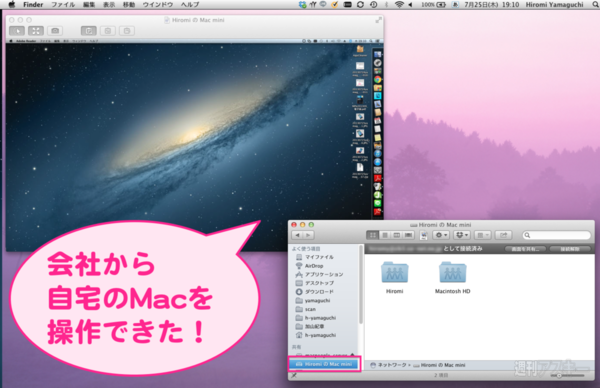Click the Share button in Finder toolbar
Image resolution: width=600 pixels, height=388 pixels.
503,235
